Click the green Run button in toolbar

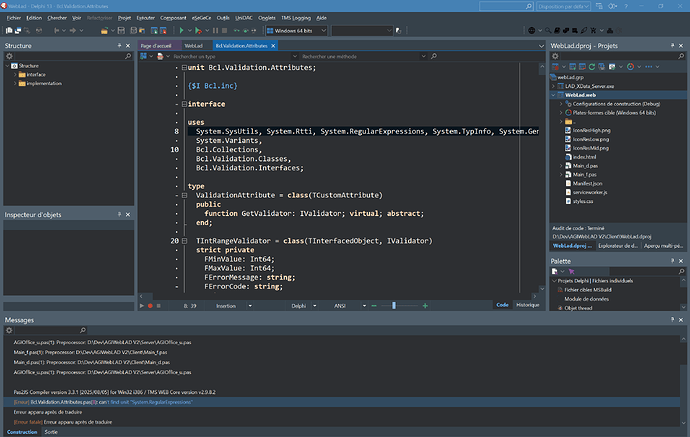click(x=181, y=30)
